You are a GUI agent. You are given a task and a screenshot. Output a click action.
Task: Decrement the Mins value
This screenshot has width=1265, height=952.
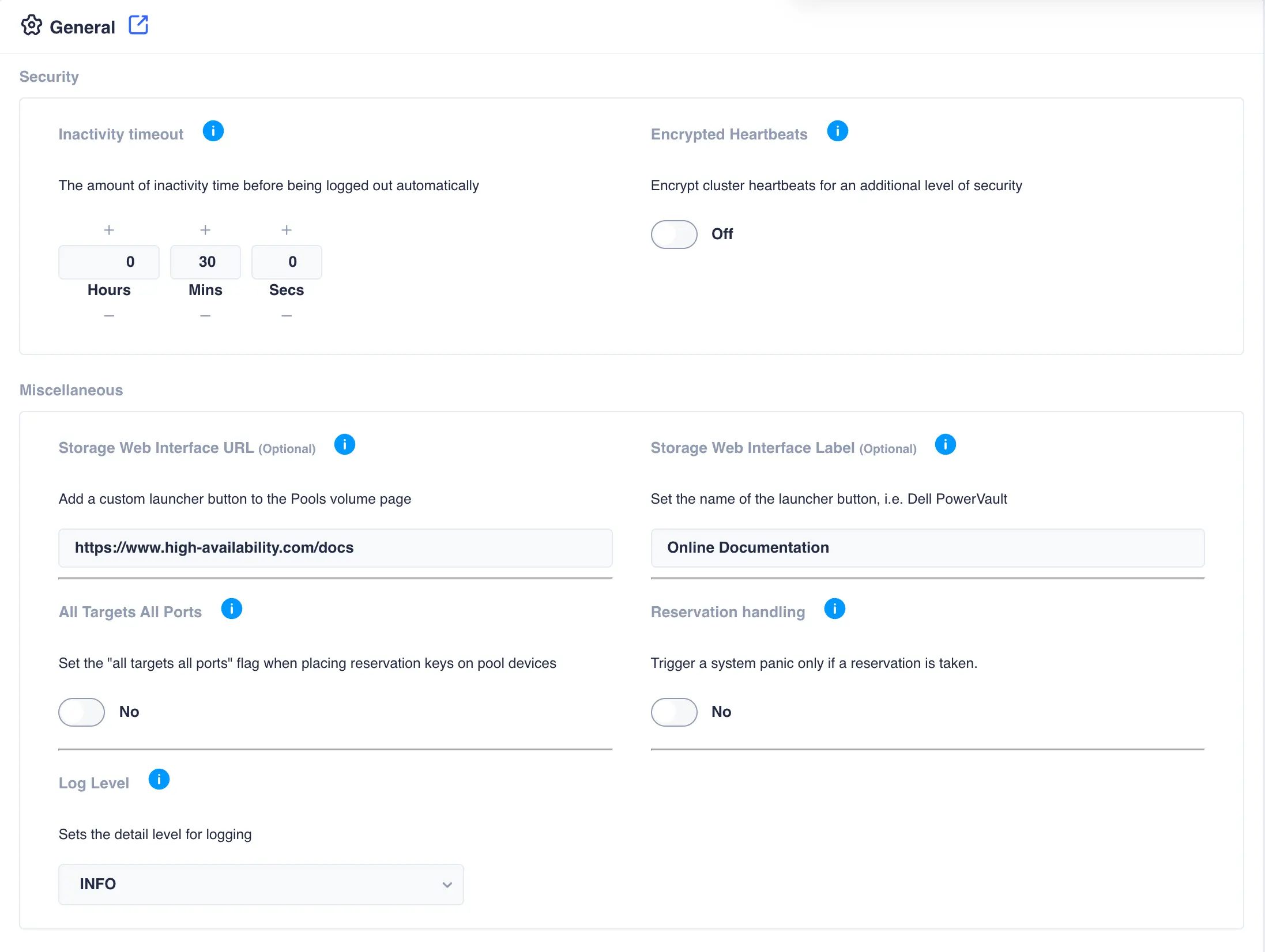click(205, 315)
